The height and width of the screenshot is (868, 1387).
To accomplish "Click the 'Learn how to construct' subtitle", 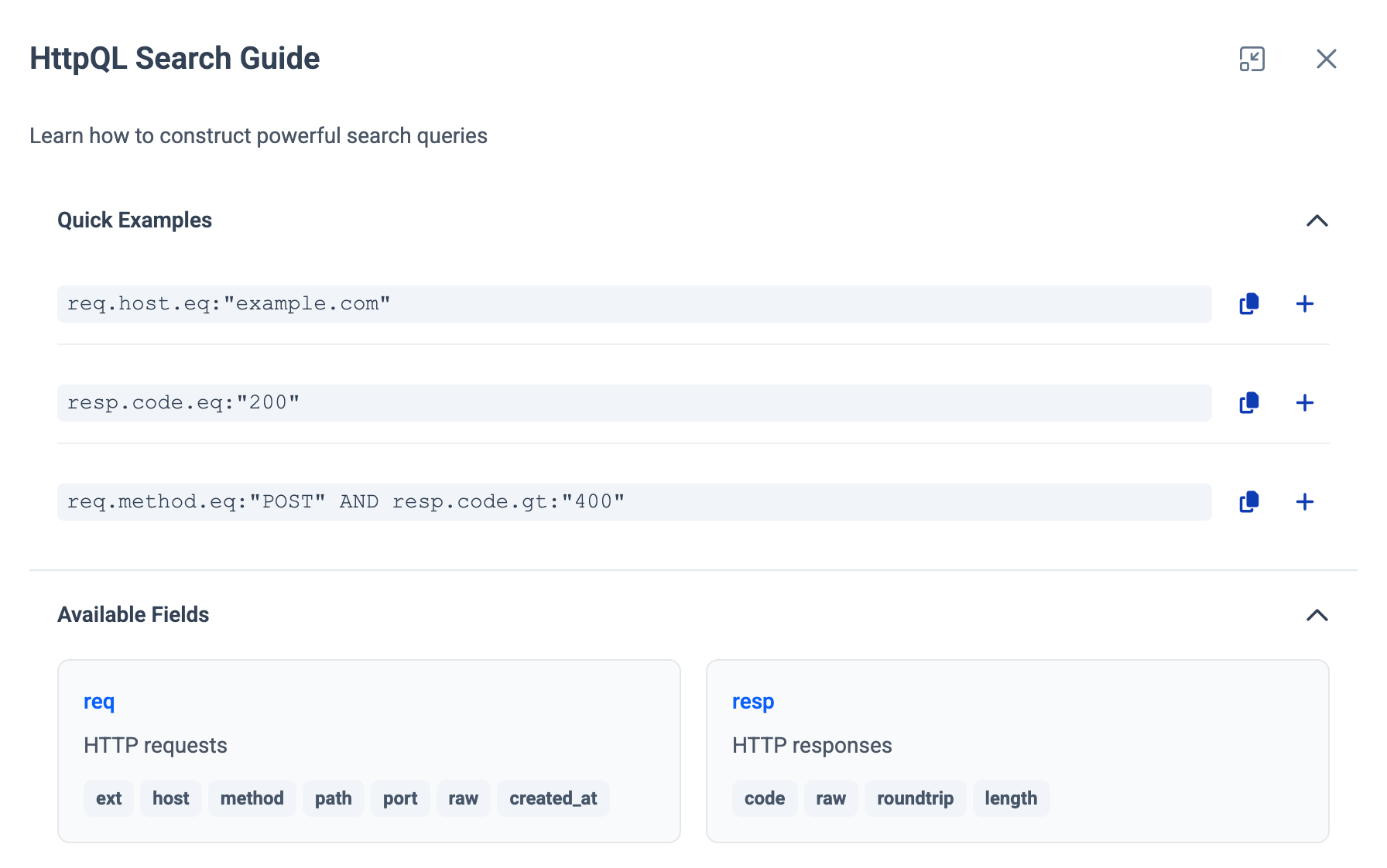I will click(259, 136).
